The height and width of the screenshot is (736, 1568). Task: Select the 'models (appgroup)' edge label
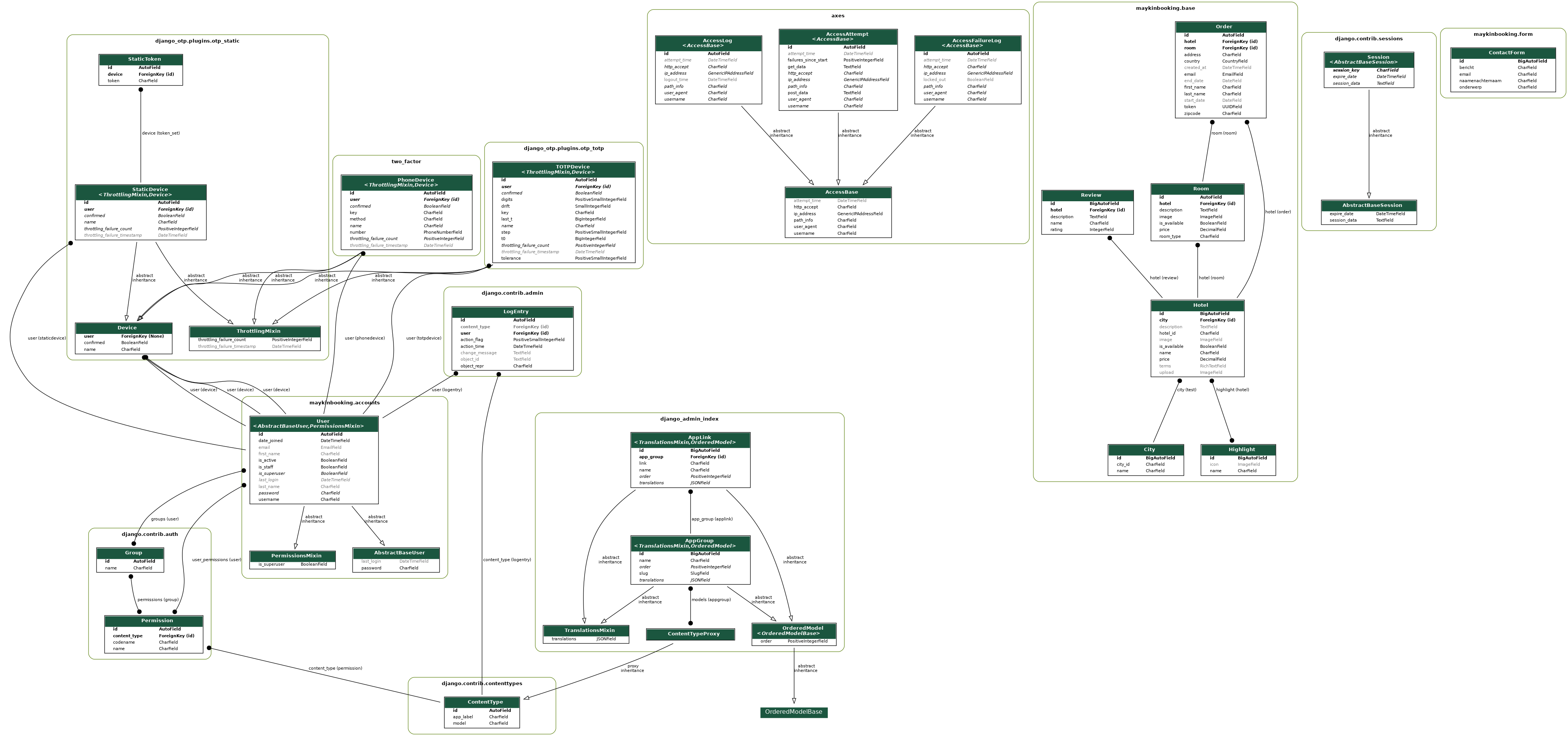[x=711, y=600]
